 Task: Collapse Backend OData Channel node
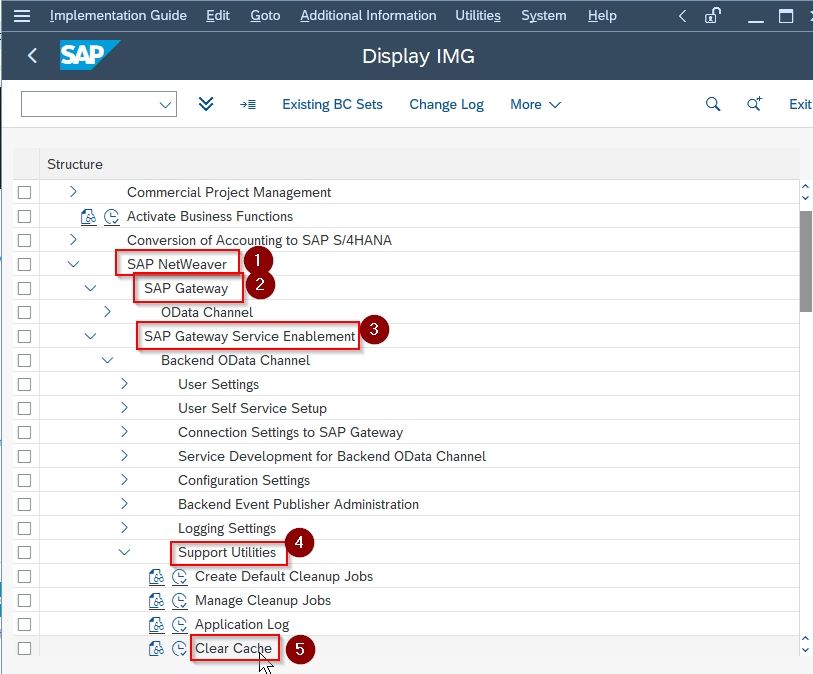click(x=107, y=360)
